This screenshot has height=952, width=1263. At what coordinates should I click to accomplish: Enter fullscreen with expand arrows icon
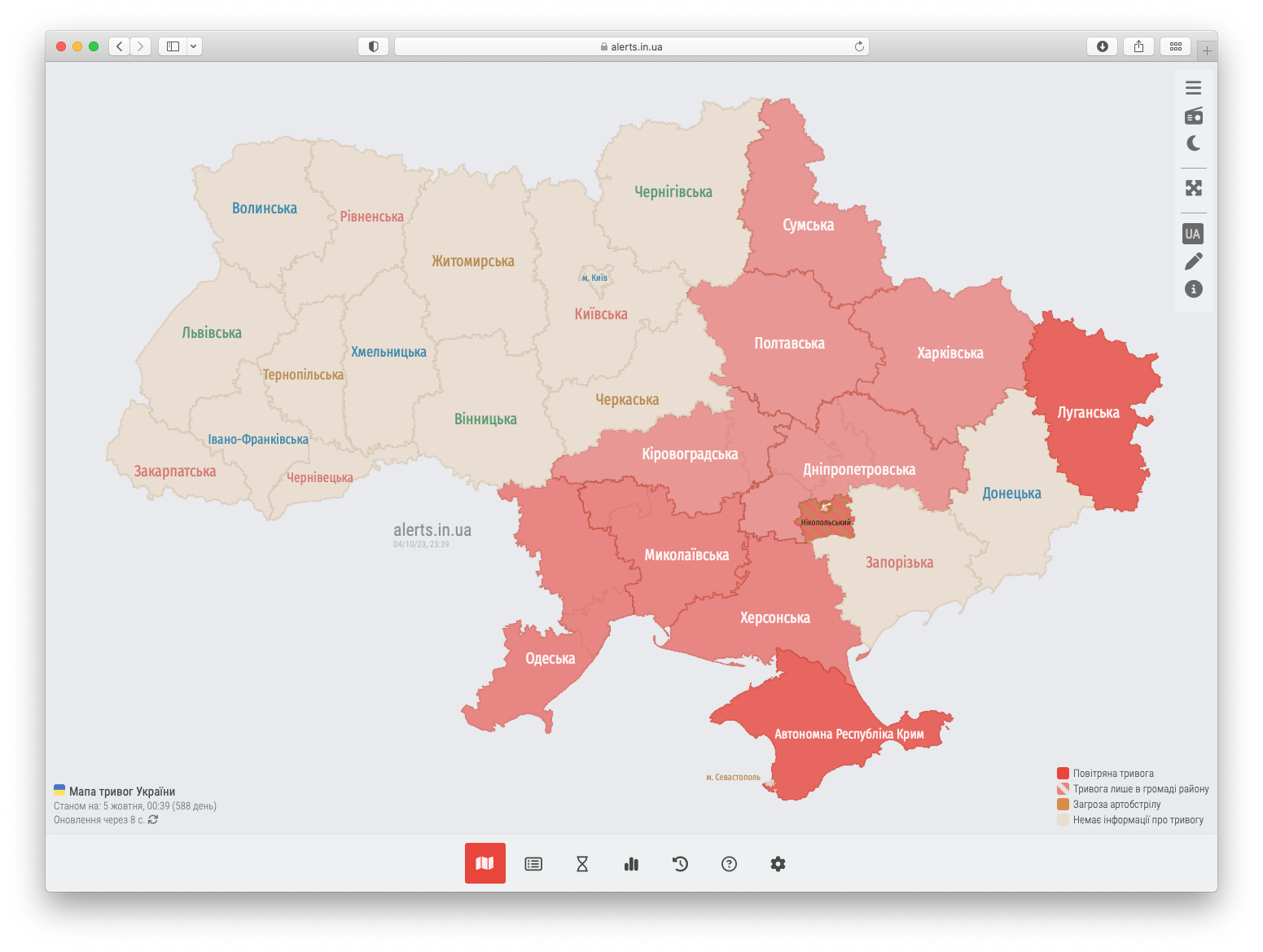1193,188
